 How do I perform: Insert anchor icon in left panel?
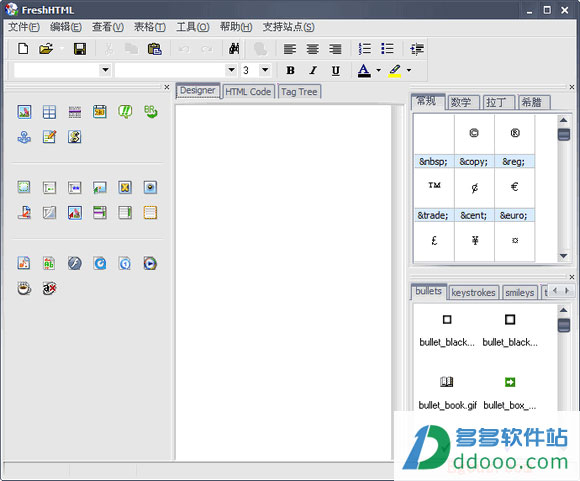pos(24,137)
